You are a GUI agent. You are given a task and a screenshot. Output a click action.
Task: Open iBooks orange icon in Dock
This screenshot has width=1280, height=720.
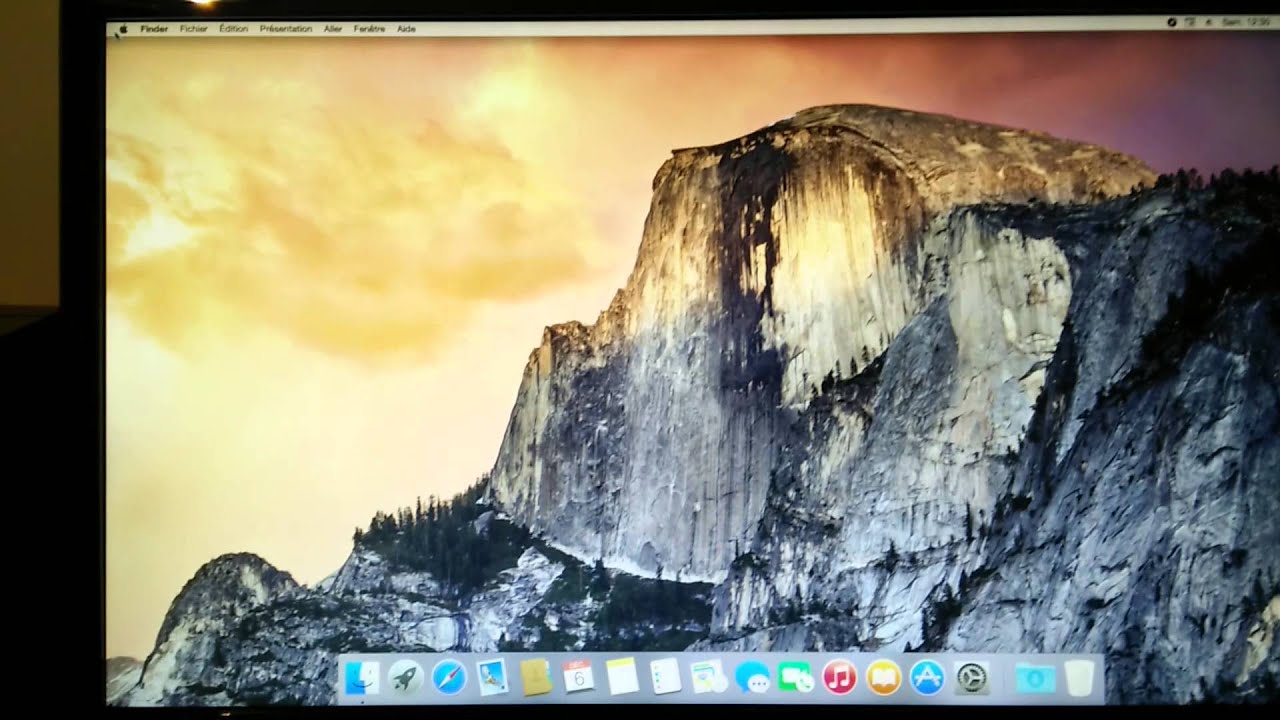pyautogui.click(x=884, y=678)
